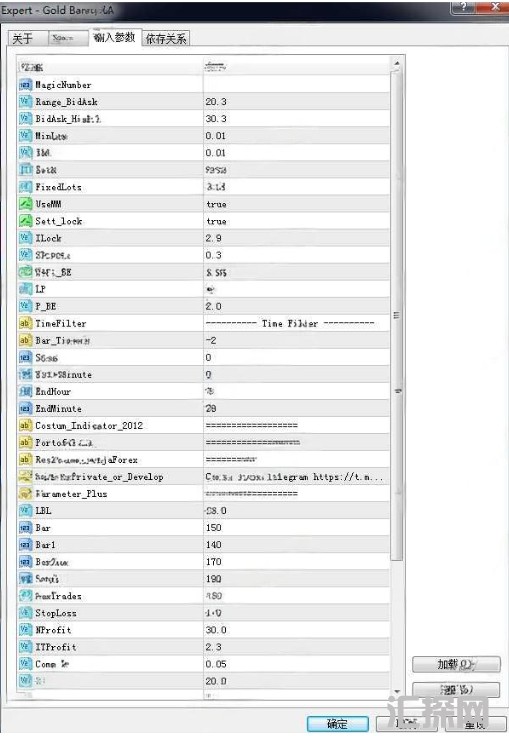This screenshot has height=736, width=509.
Task: Open the 依存关系 tab
Action: point(166,38)
